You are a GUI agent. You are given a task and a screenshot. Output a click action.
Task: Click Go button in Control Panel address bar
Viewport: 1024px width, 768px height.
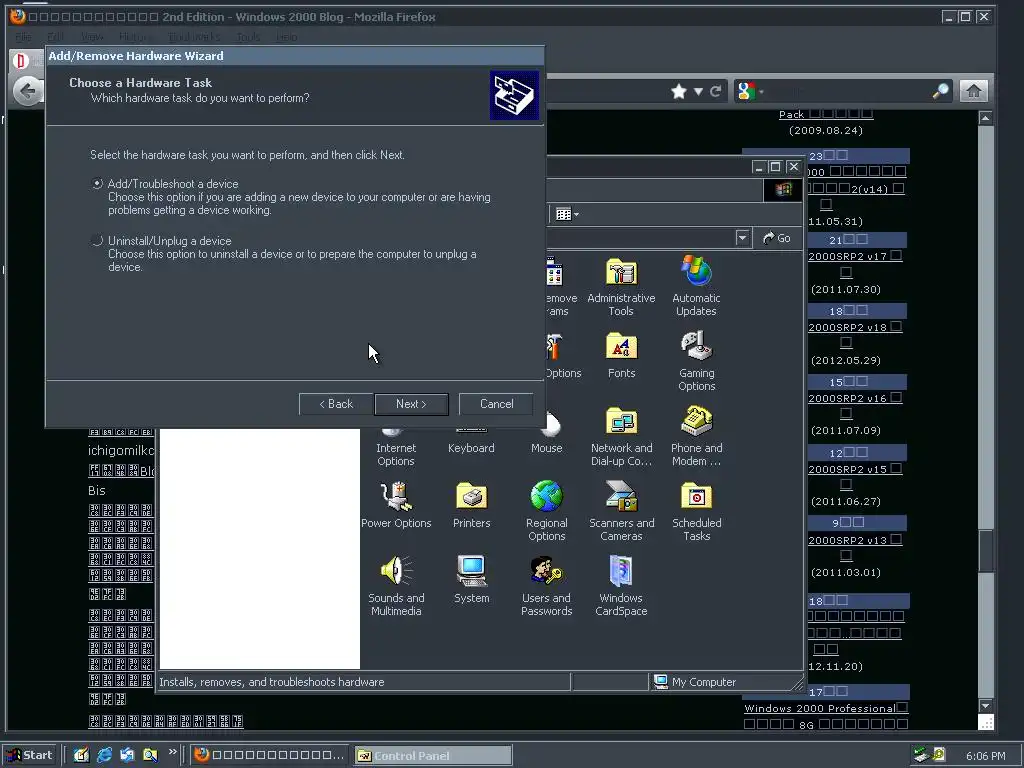tap(776, 238)
